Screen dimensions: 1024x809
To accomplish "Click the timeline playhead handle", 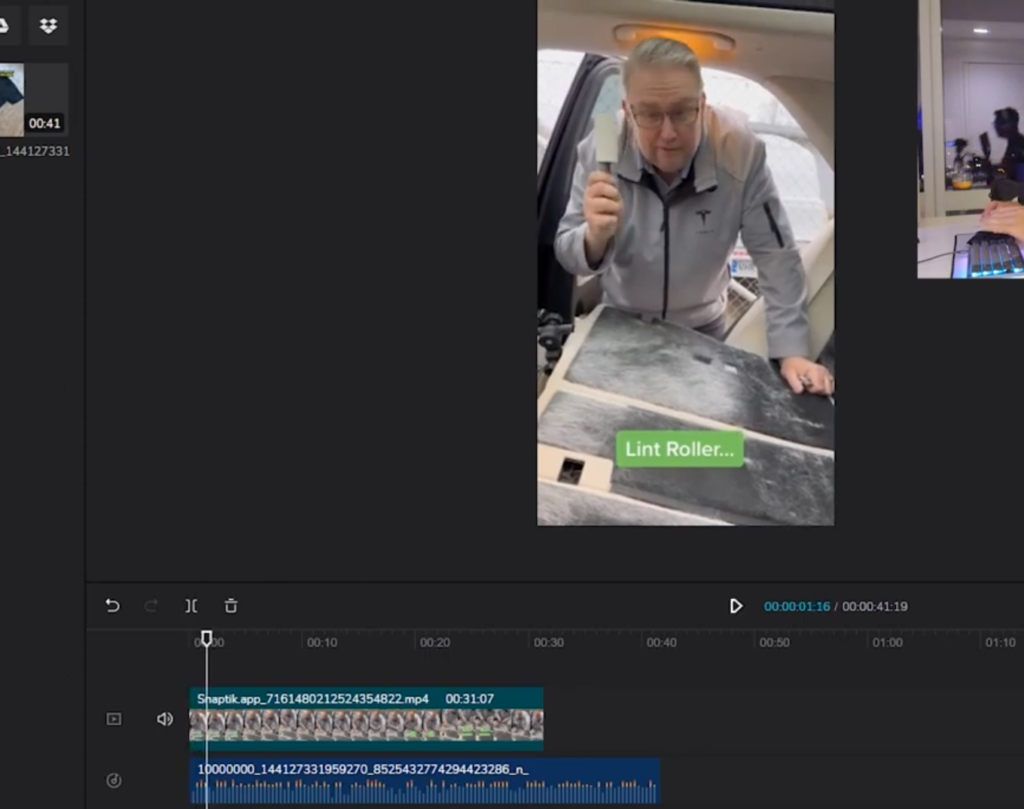I will click(207, 638).
